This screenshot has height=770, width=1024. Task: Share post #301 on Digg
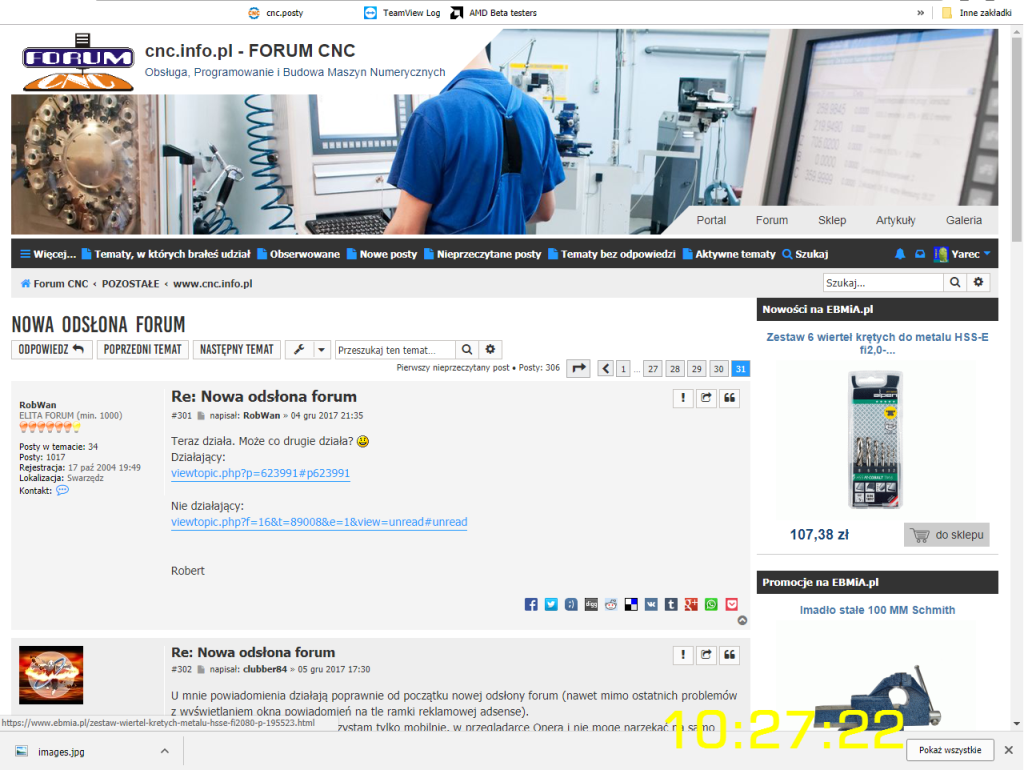tap(591, 604)
